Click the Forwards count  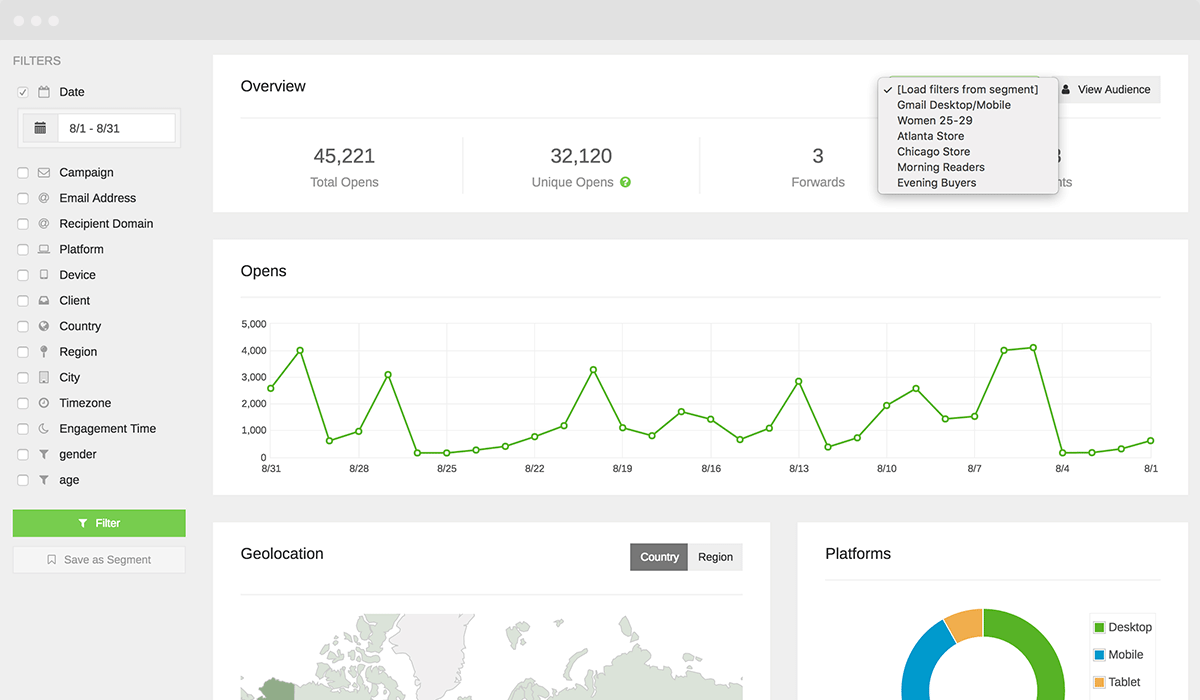click(818, 156)
